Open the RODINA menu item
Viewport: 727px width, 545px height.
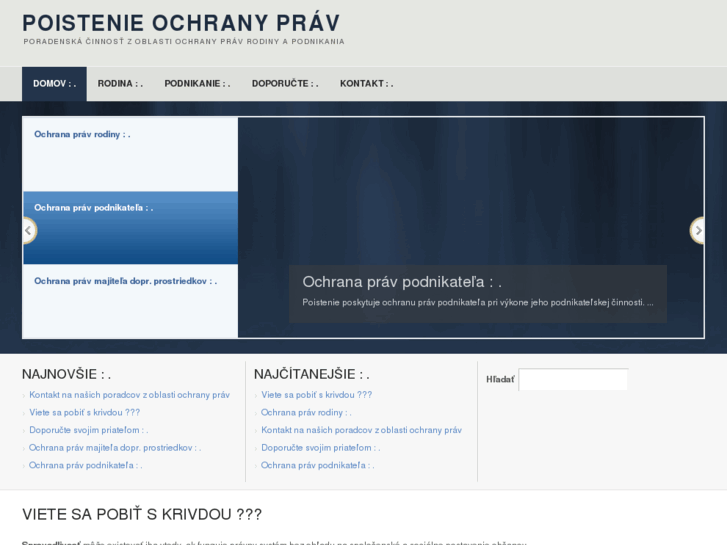point(120,84)
